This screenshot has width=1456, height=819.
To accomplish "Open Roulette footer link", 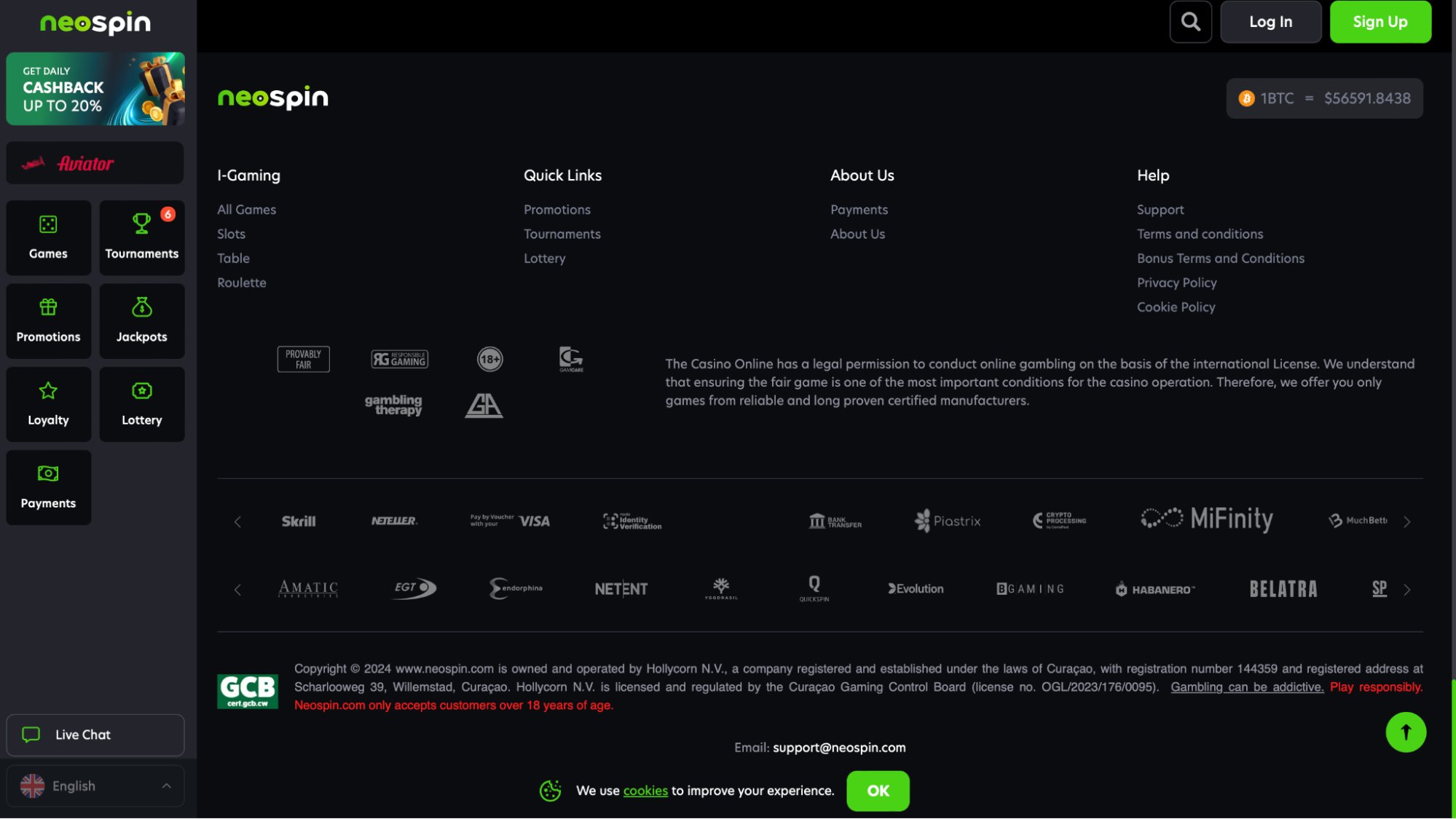I will [x=241, y=282].
